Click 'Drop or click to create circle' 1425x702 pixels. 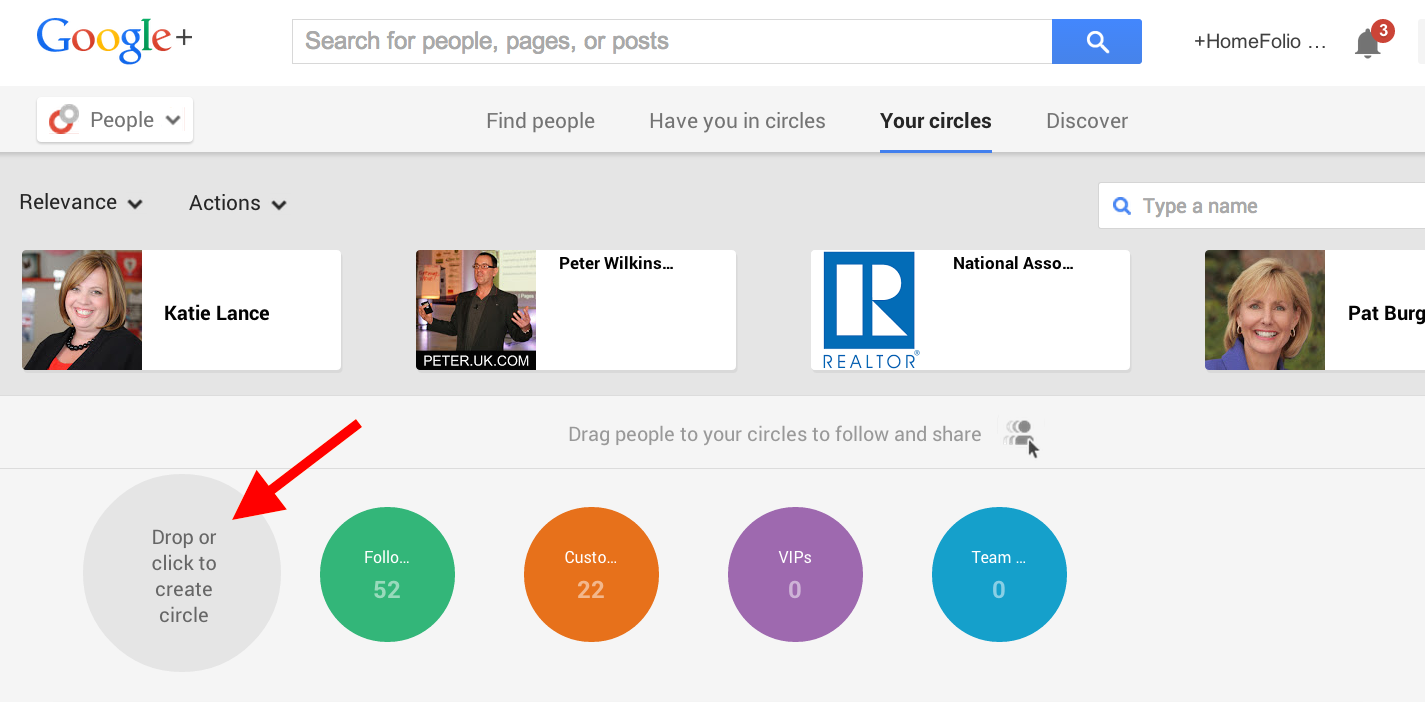tap(182, 573)
